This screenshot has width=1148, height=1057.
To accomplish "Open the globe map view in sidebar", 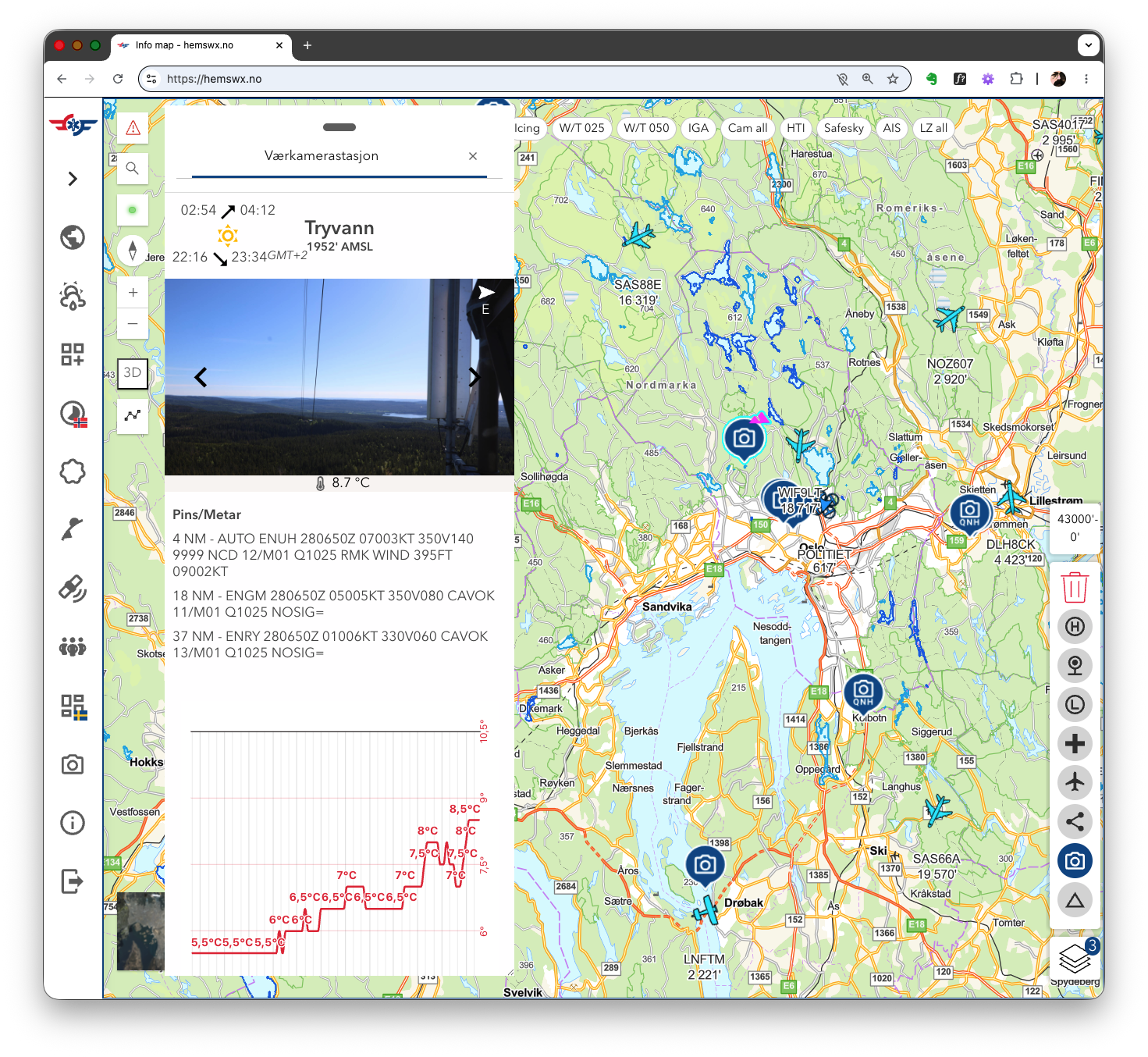I will [x=73, y=237].
